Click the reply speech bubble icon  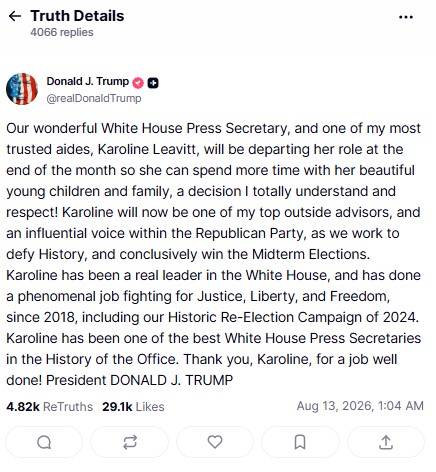(x=44, y=442)
